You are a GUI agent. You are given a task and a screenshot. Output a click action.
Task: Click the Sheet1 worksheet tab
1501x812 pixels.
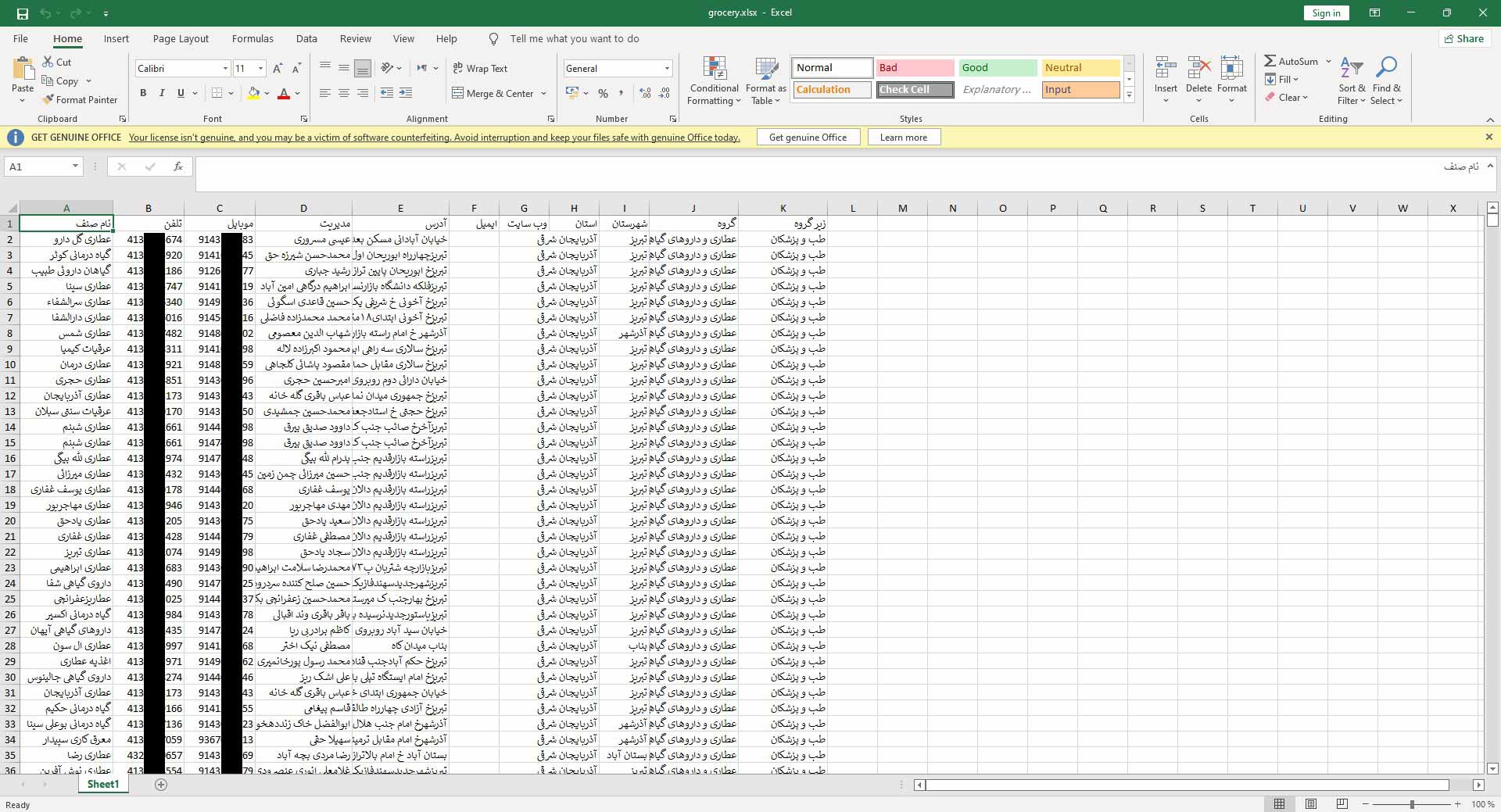103,785
